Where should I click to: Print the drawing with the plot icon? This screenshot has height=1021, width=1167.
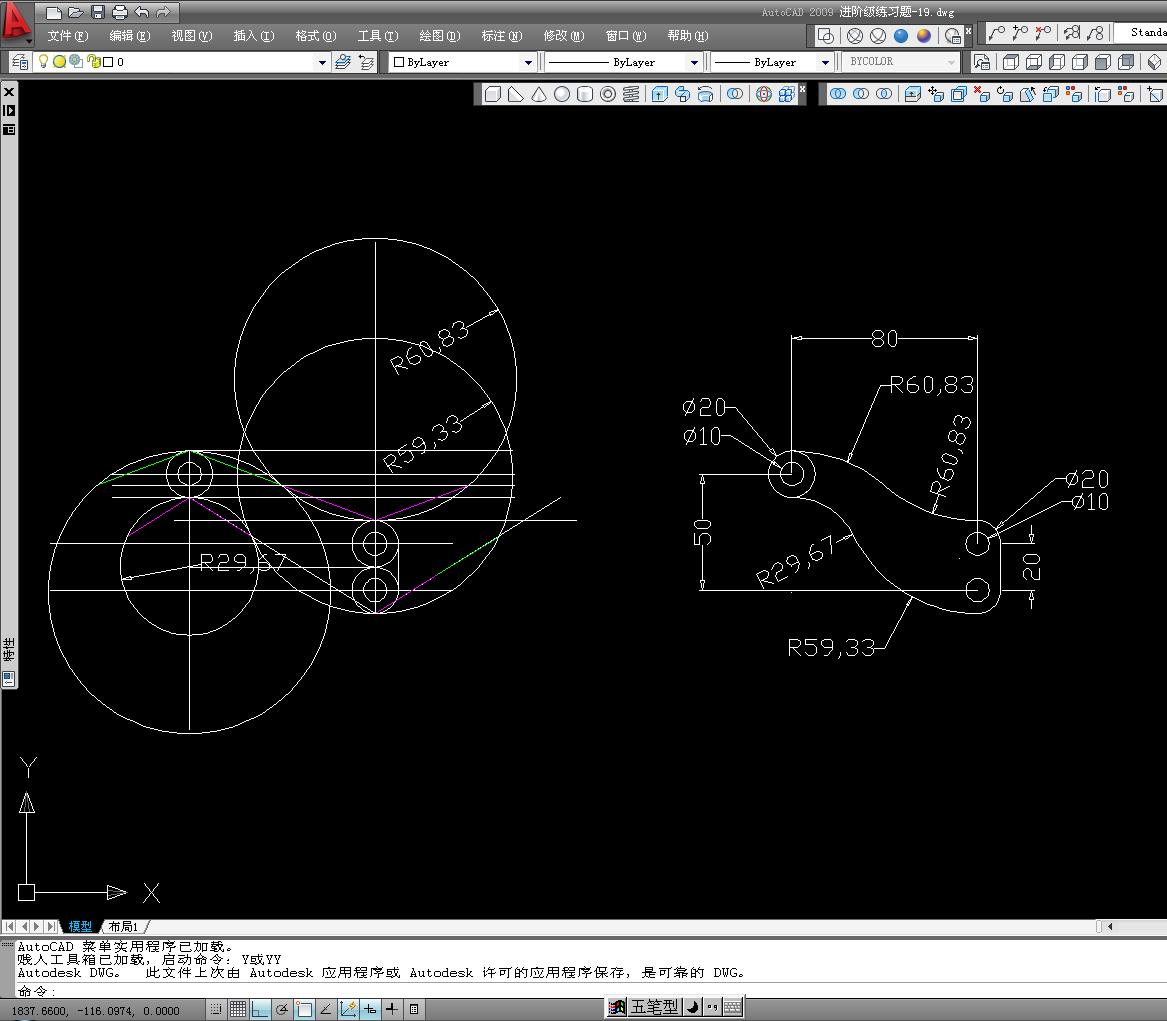tap(120, 12)
